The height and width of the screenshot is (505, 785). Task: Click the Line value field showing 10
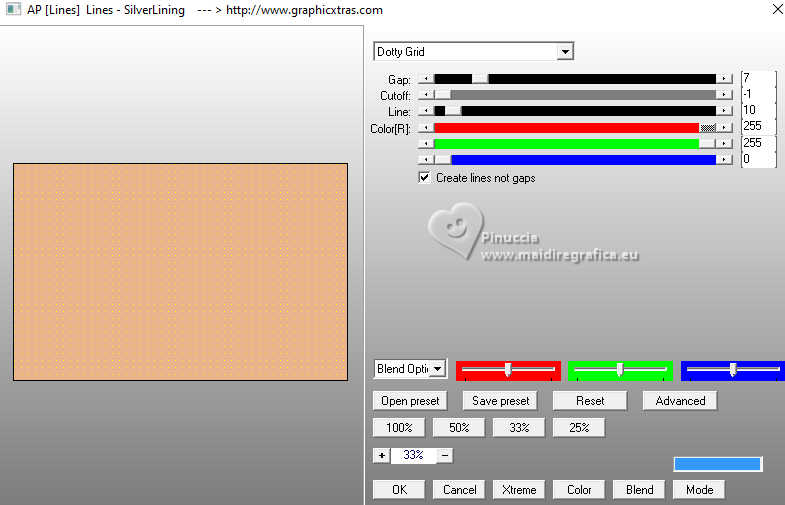(x=758, y=110)
